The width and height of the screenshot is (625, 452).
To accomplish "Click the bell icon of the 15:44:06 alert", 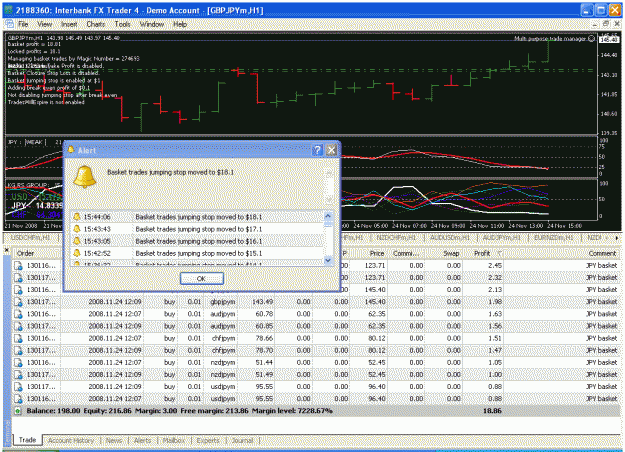I will point(77,217).
